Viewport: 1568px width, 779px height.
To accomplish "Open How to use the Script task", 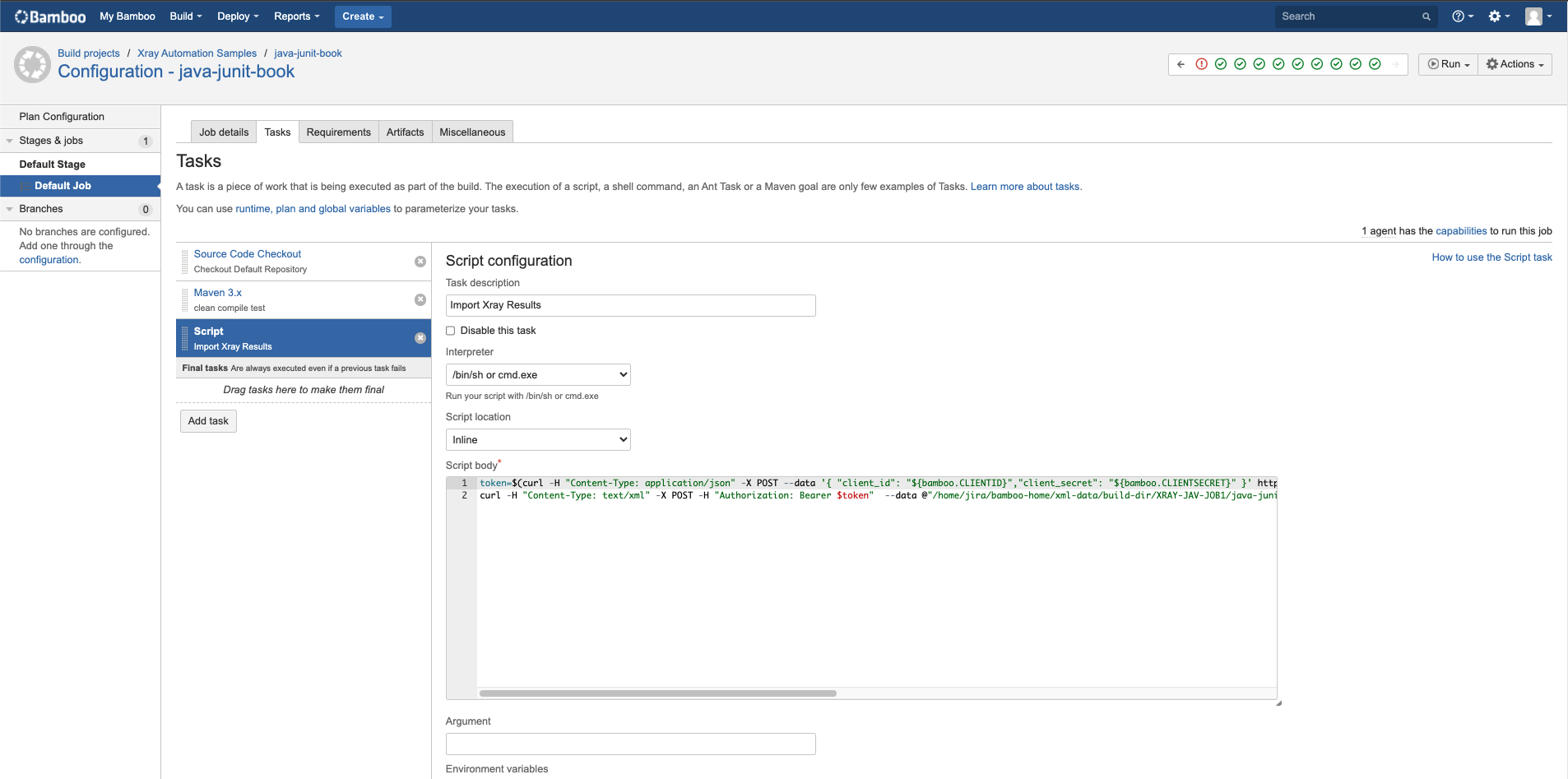I will (1491, 257).
